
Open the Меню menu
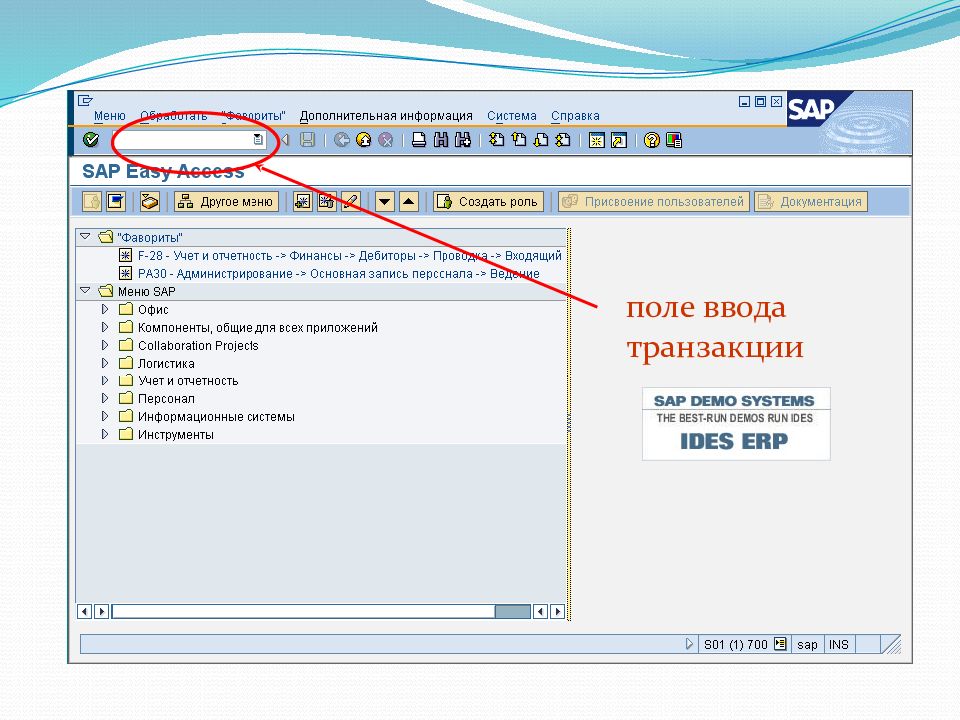coord(110,116)
